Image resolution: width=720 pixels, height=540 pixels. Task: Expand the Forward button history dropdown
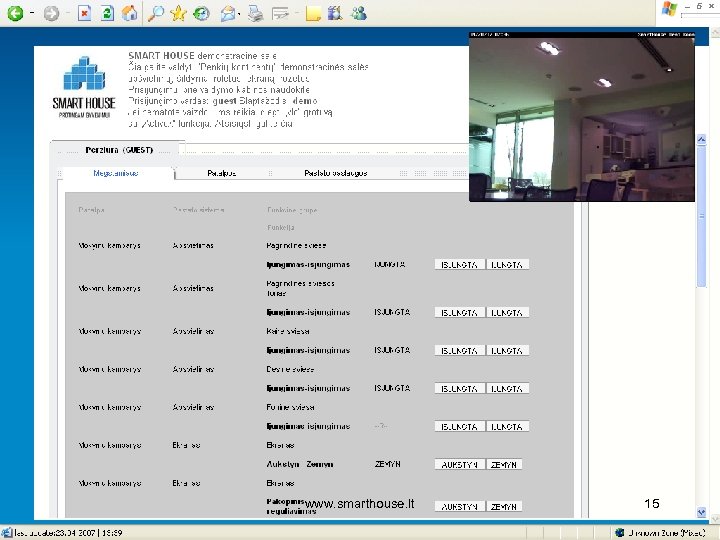click(68, 13)
